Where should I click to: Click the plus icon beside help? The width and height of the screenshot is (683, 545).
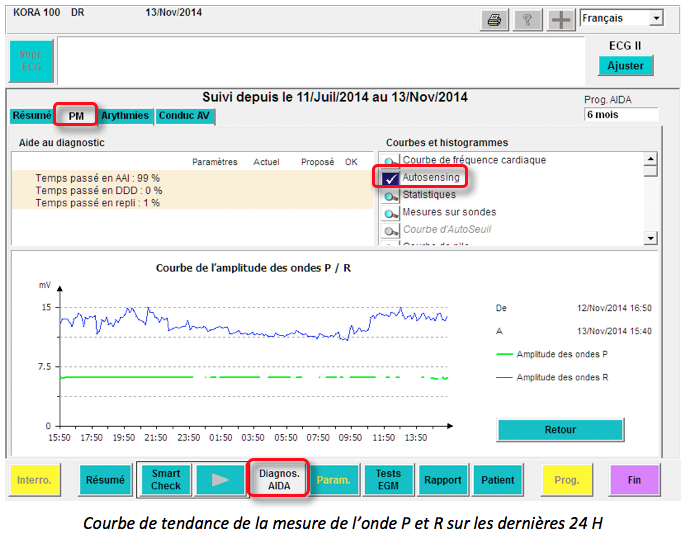pyautogui.click(x=561, y=20)
